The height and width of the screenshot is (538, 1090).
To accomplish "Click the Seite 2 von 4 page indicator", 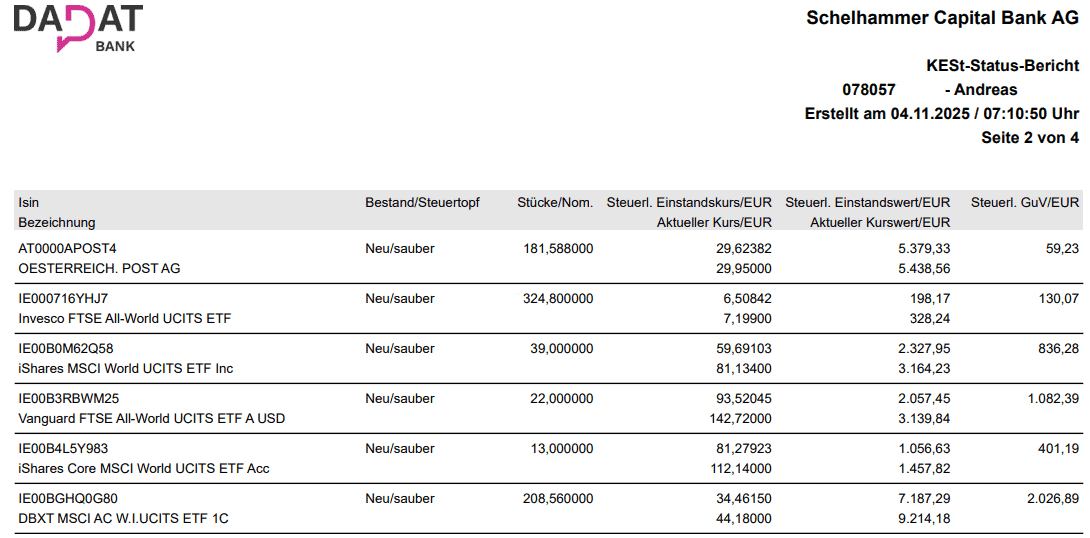I will [1030, 138].
